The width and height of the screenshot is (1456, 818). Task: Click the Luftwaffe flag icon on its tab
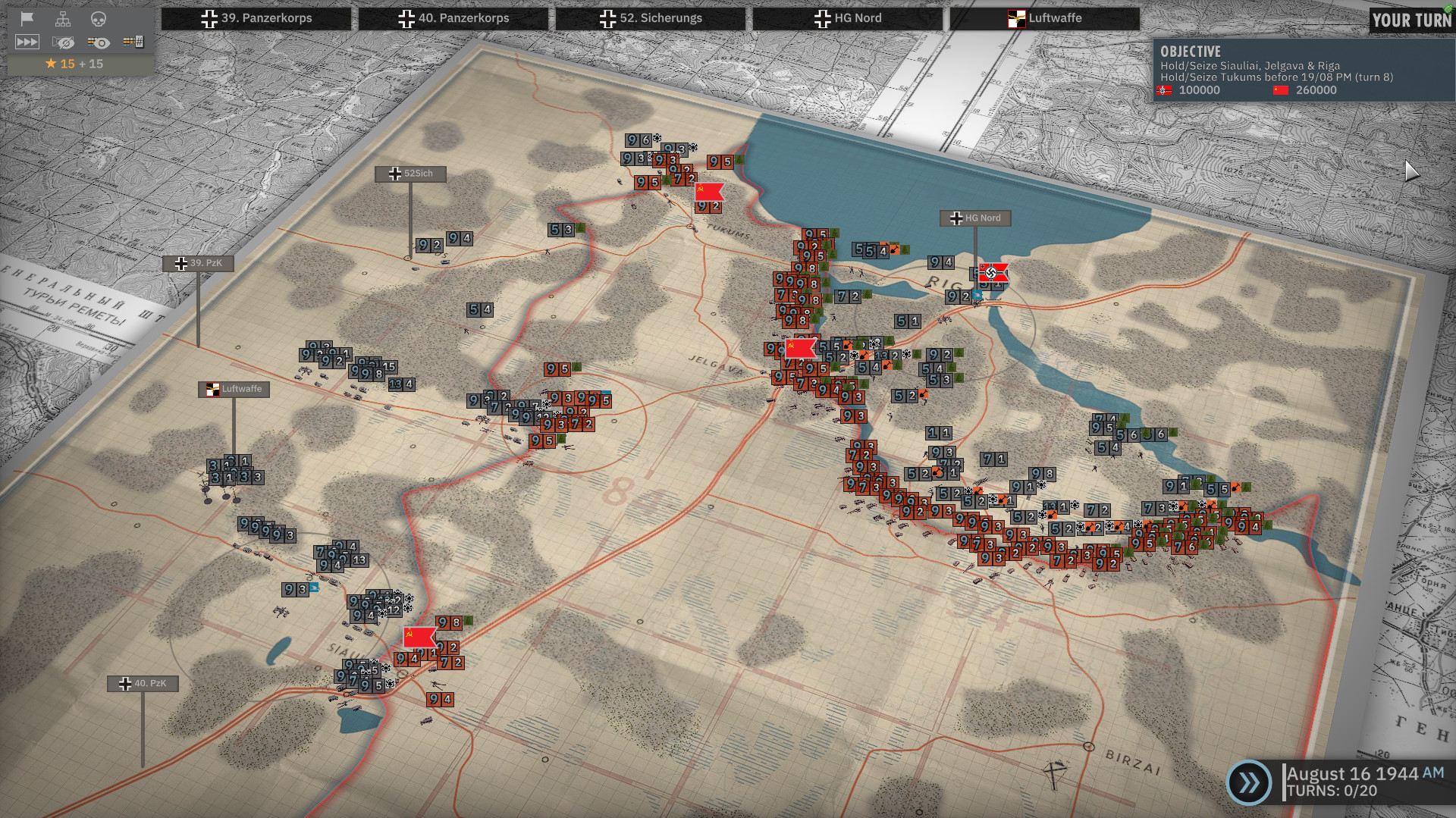pos(1015,18)
